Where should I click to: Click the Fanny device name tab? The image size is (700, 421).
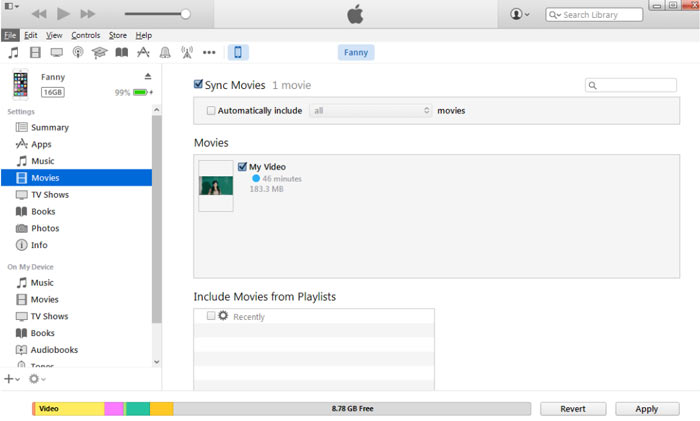[356, 53]
